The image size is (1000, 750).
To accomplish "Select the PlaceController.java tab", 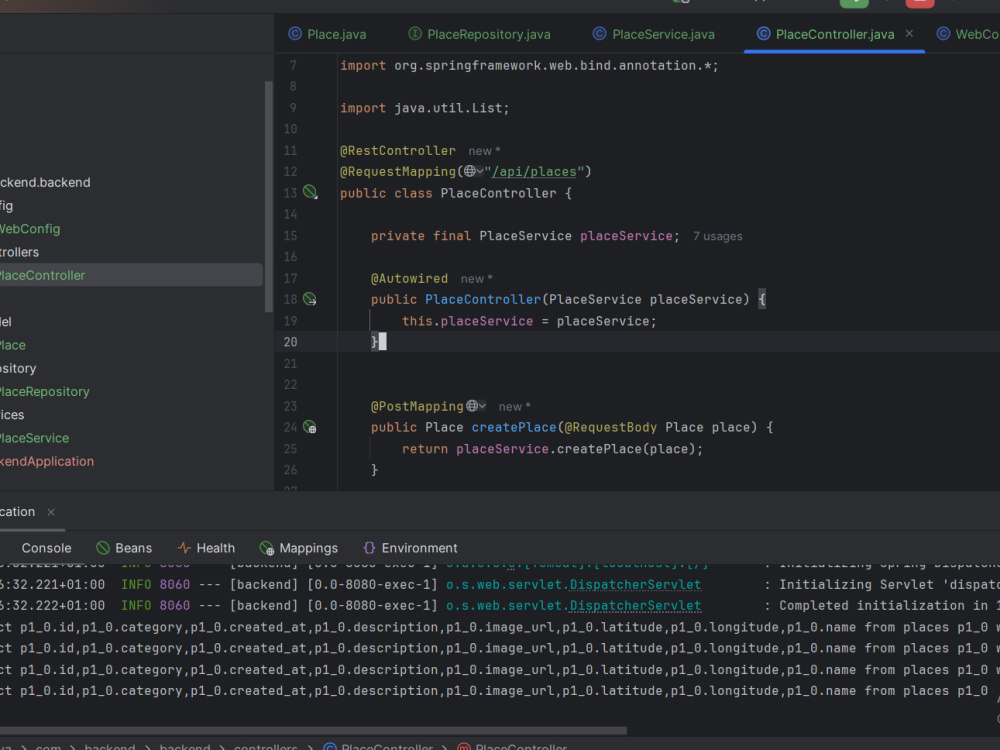I will pyautogui.click(x=835, y=34).
